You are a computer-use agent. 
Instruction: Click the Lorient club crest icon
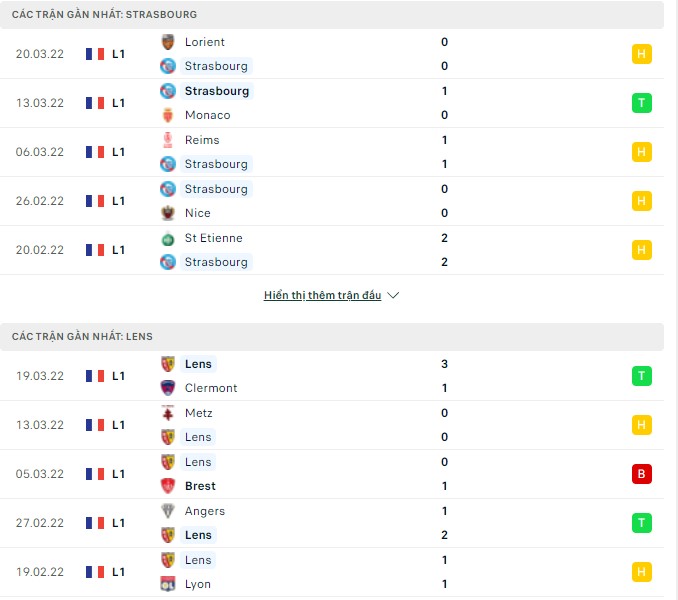(x=168, y=42)
